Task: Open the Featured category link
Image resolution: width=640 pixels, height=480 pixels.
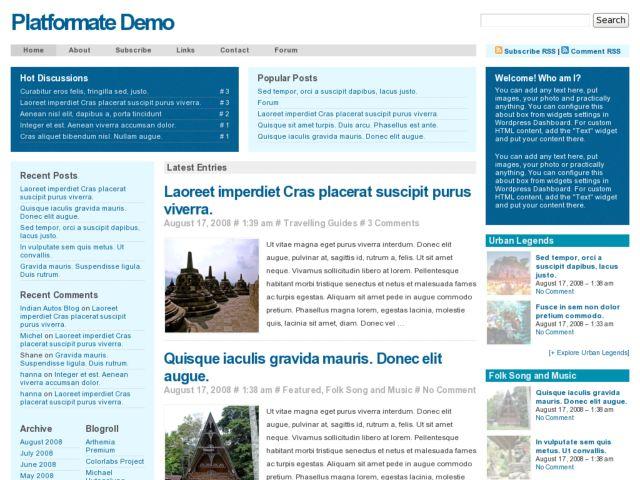Action: [x=301, y=390]
